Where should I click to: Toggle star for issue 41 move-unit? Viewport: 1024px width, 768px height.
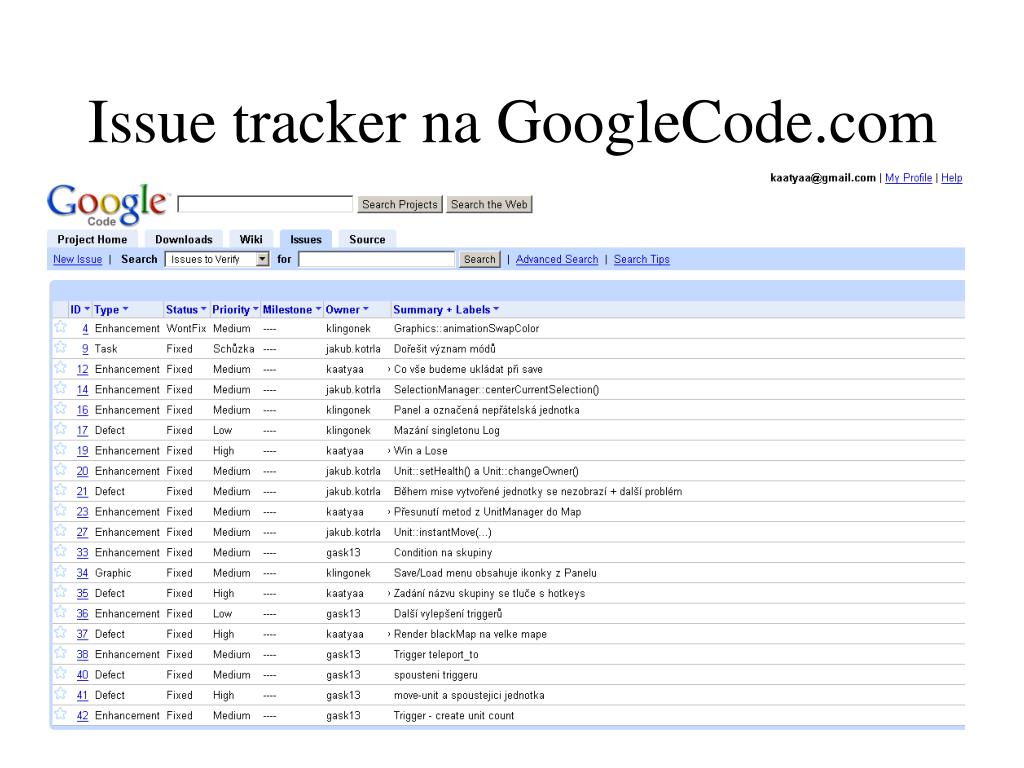click(61, 694)
